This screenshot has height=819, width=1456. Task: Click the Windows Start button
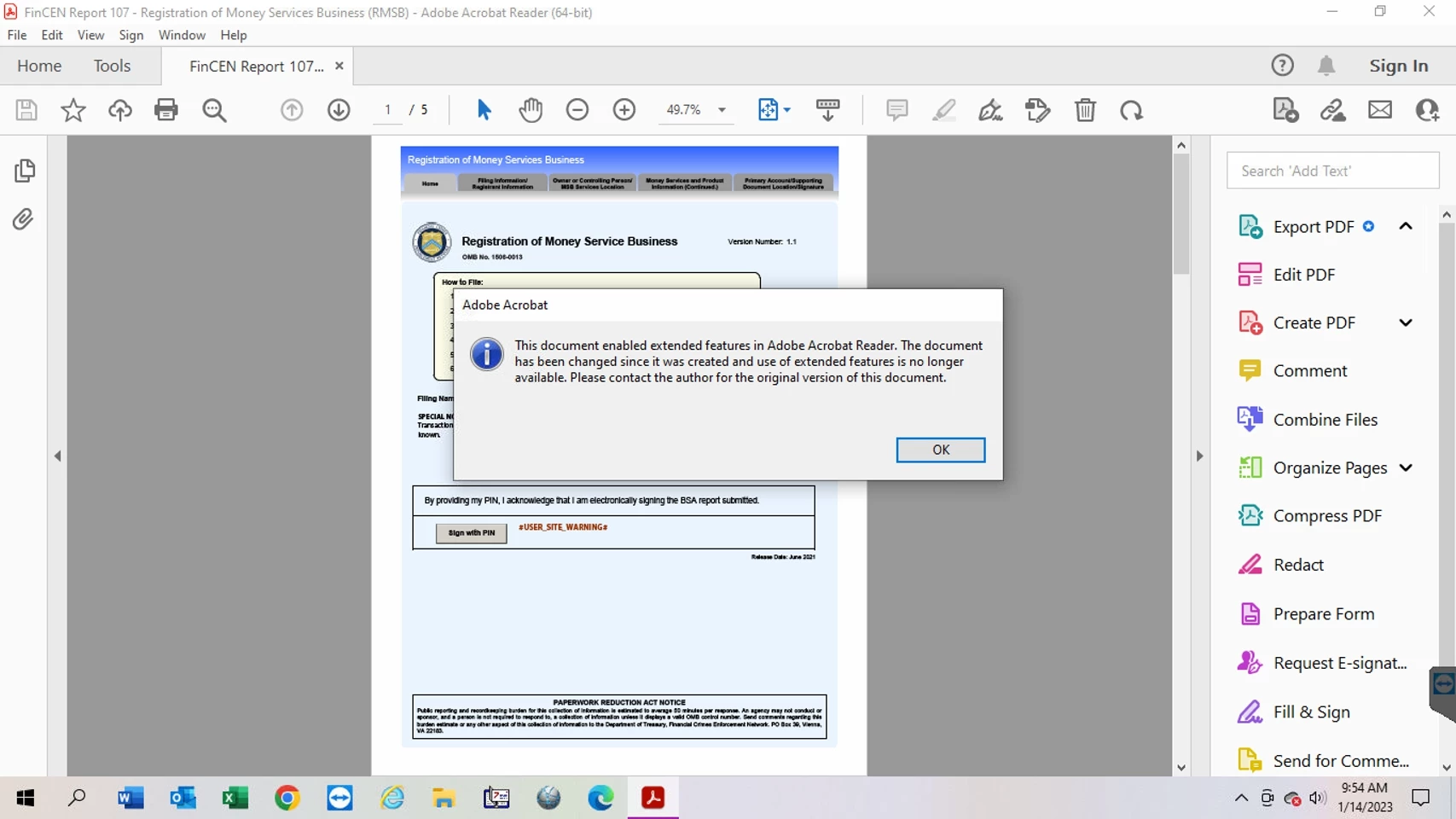pyautogui.click(x=26, y=798)
